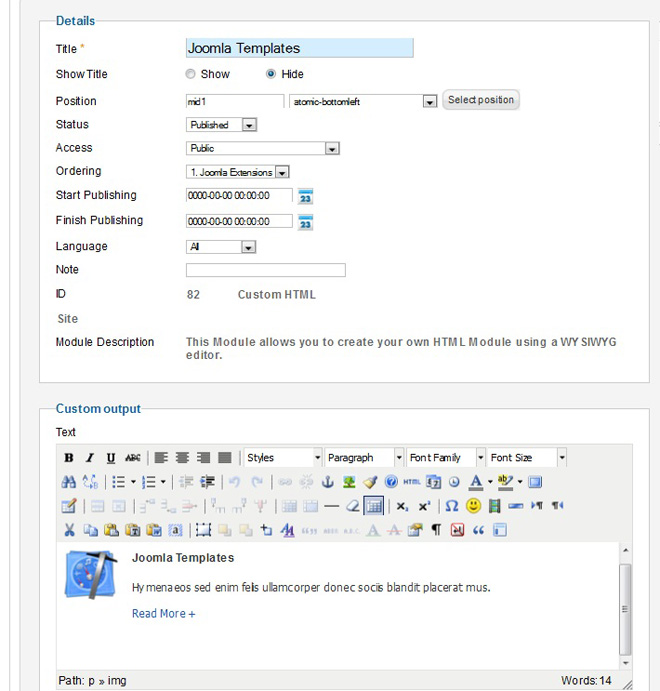Open the emoticon smiley picker
660x691 pixels.
[473, 506]
